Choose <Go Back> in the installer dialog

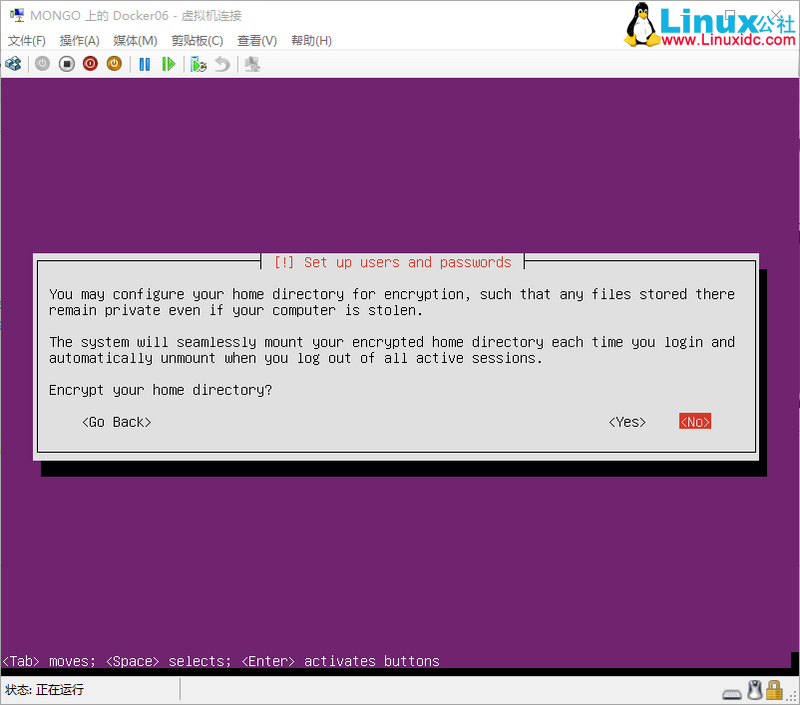pyautogui.click(x=116, y=421)
